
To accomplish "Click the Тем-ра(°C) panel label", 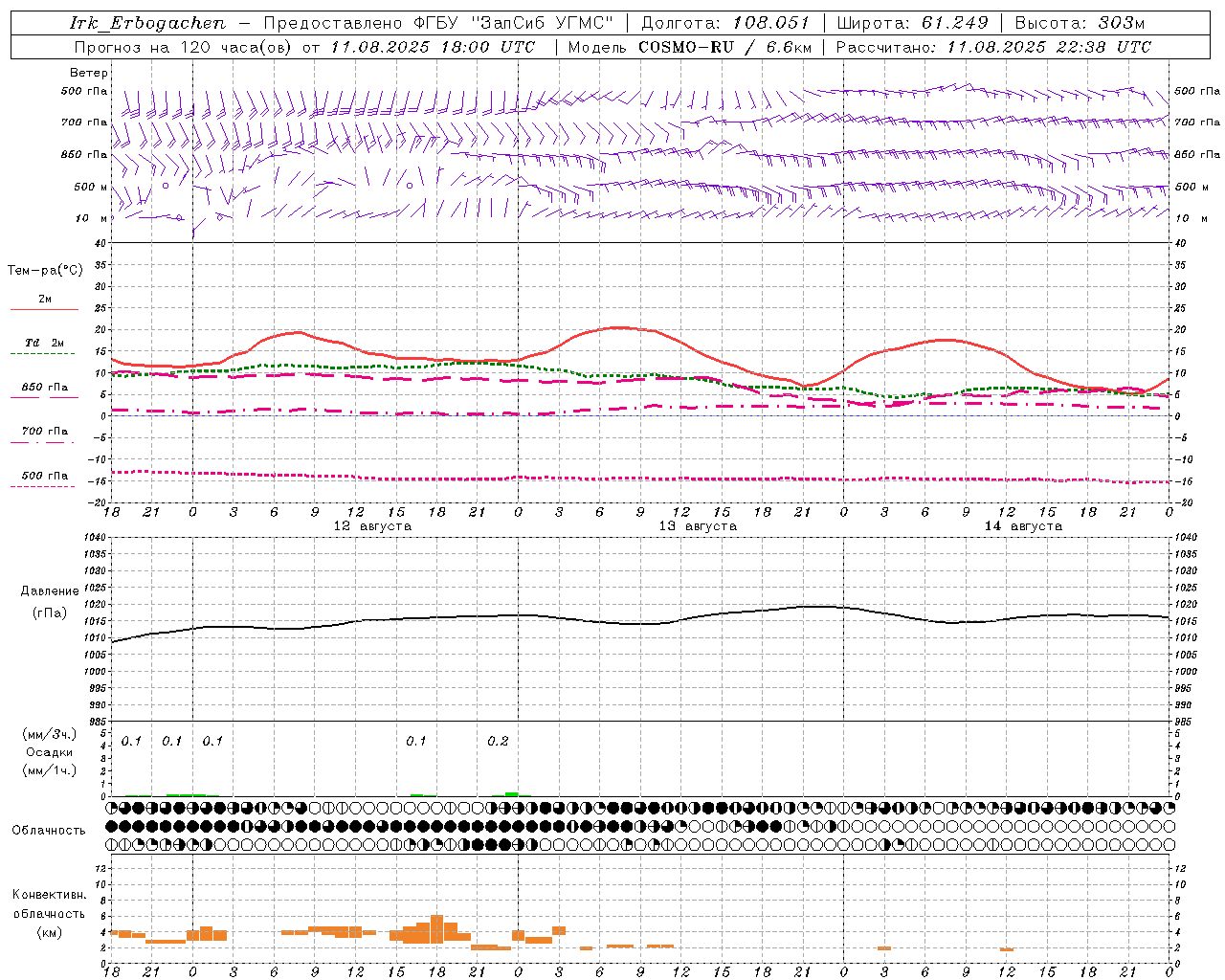I will 45,271.
